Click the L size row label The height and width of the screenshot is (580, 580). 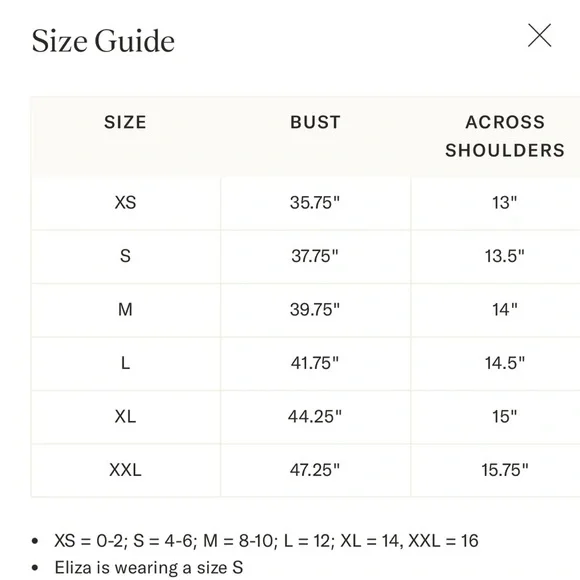125,363
